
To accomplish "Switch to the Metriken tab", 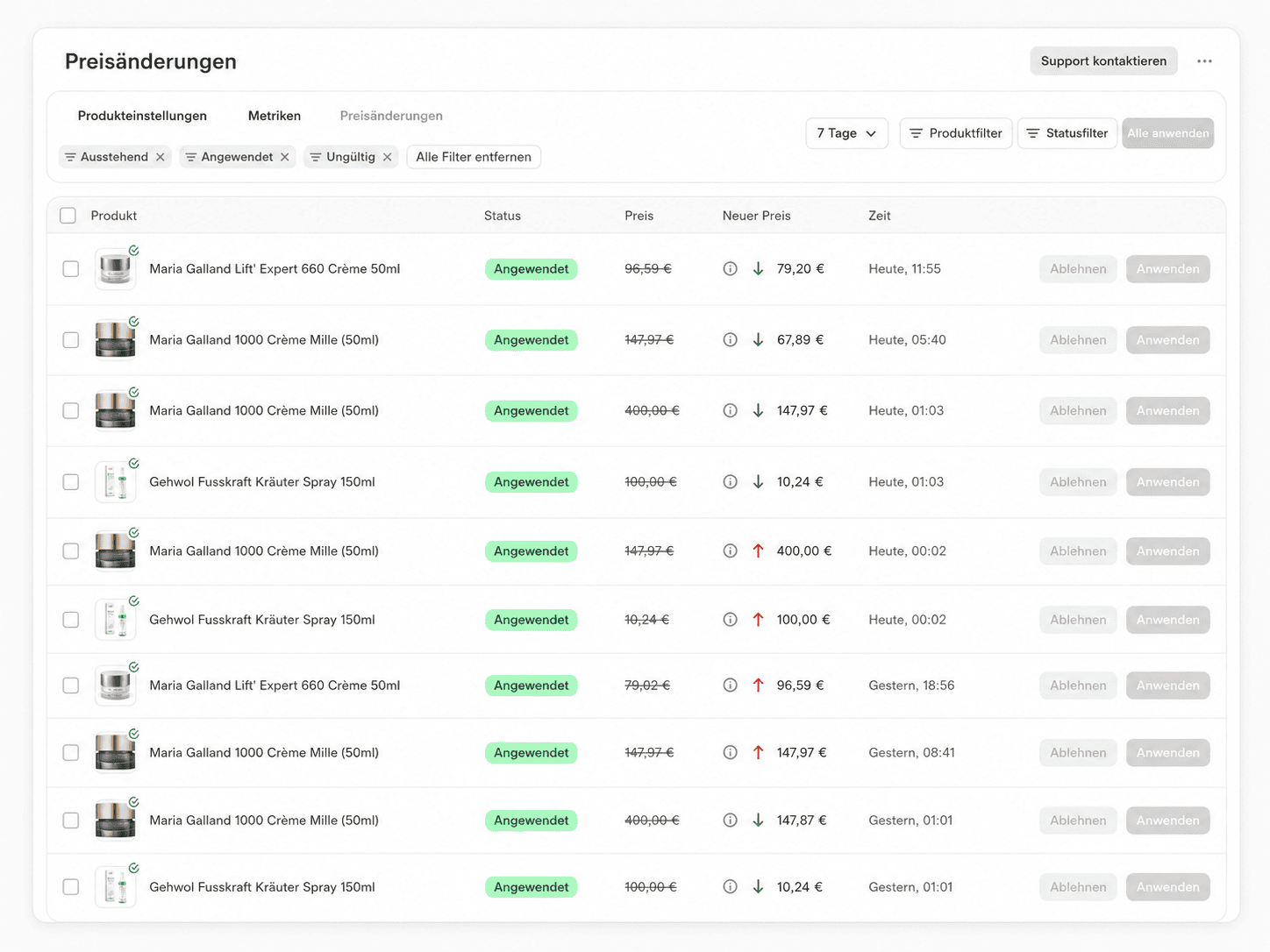I will click(x=275, y=116).
